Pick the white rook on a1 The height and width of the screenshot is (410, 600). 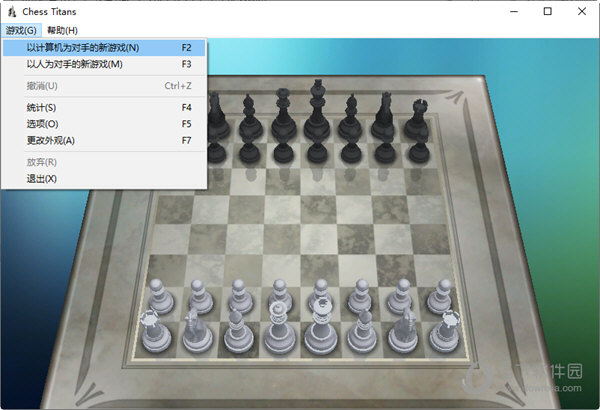pos(156,332)
